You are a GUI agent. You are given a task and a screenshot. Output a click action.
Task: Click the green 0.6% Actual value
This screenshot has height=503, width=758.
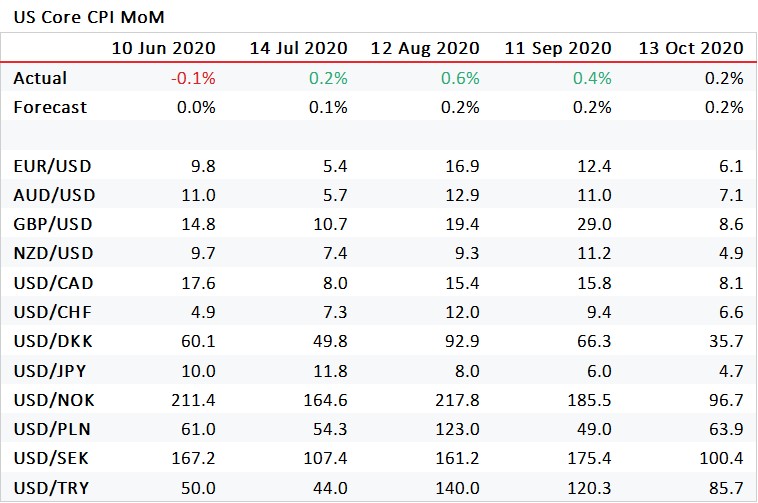pos(460,78)
